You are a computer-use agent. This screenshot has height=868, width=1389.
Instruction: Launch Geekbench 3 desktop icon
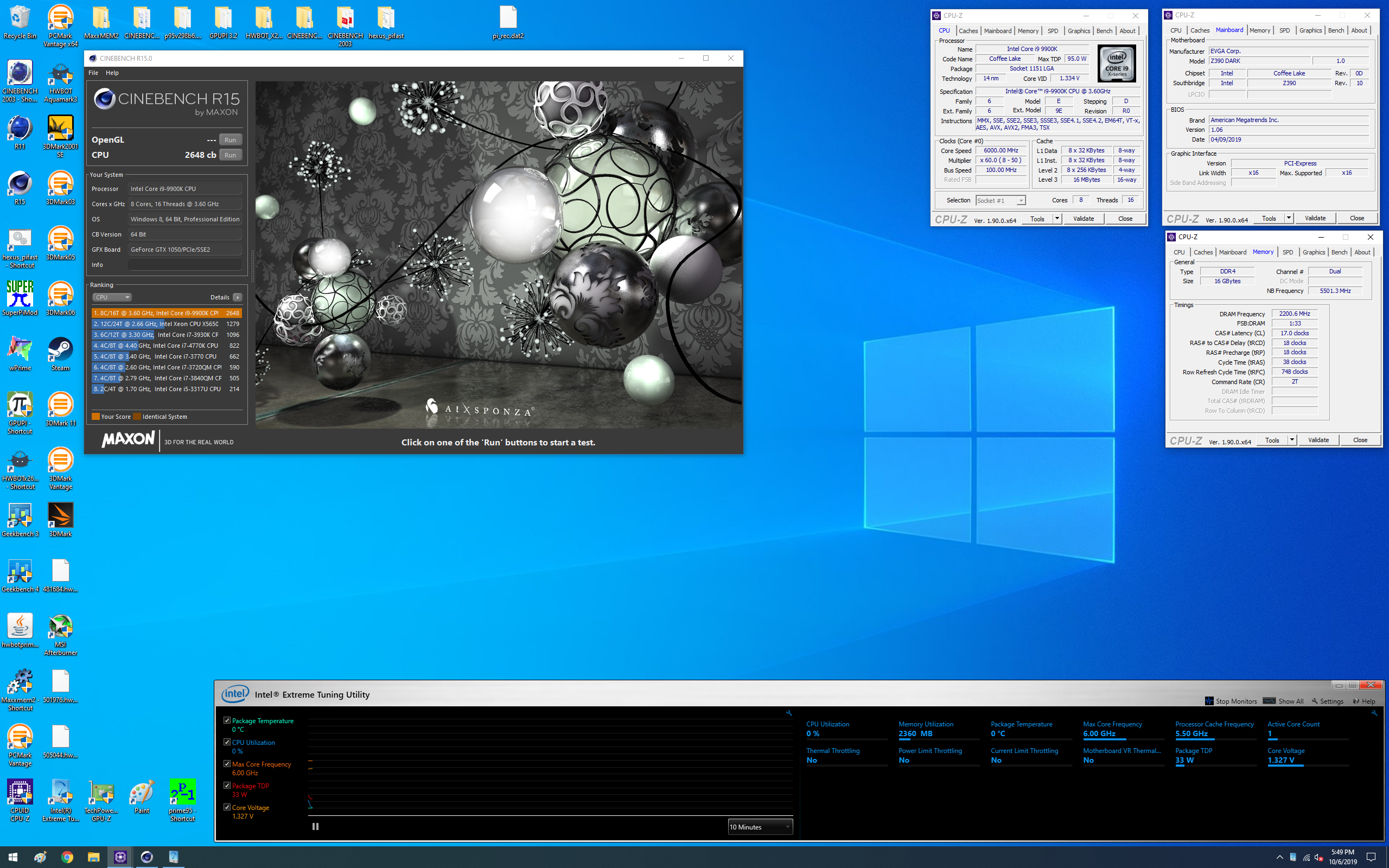(x=20, y=520)
